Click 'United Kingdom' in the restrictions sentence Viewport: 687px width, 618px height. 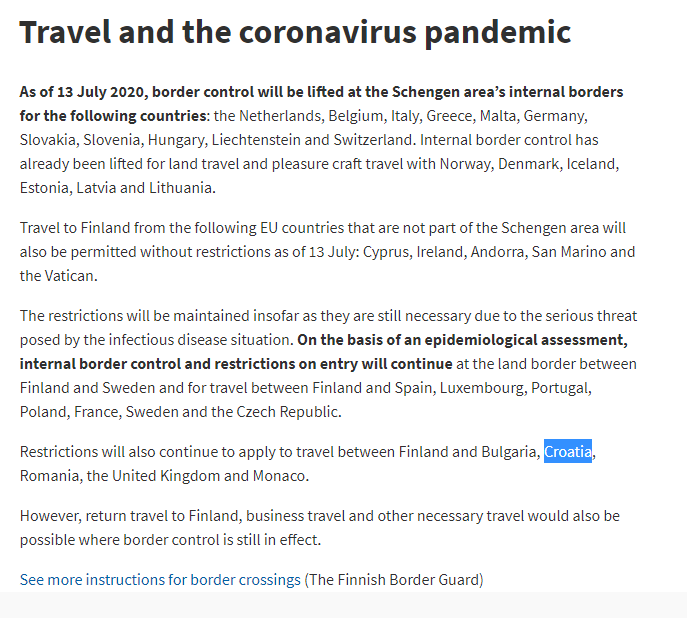(166, 476)
